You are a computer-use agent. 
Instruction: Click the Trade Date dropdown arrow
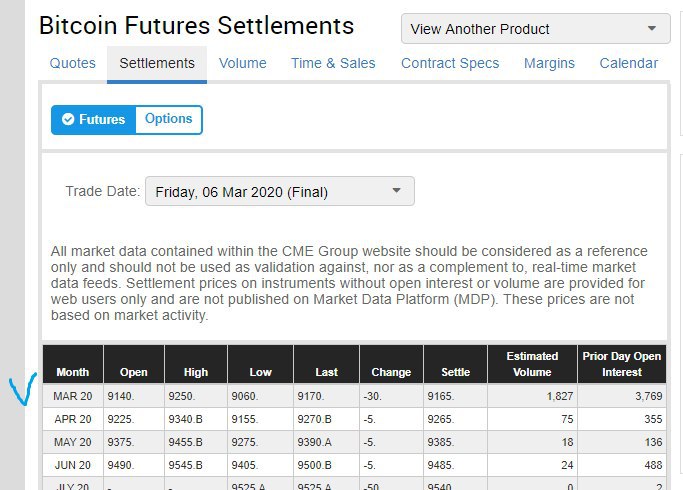point(396,190)
